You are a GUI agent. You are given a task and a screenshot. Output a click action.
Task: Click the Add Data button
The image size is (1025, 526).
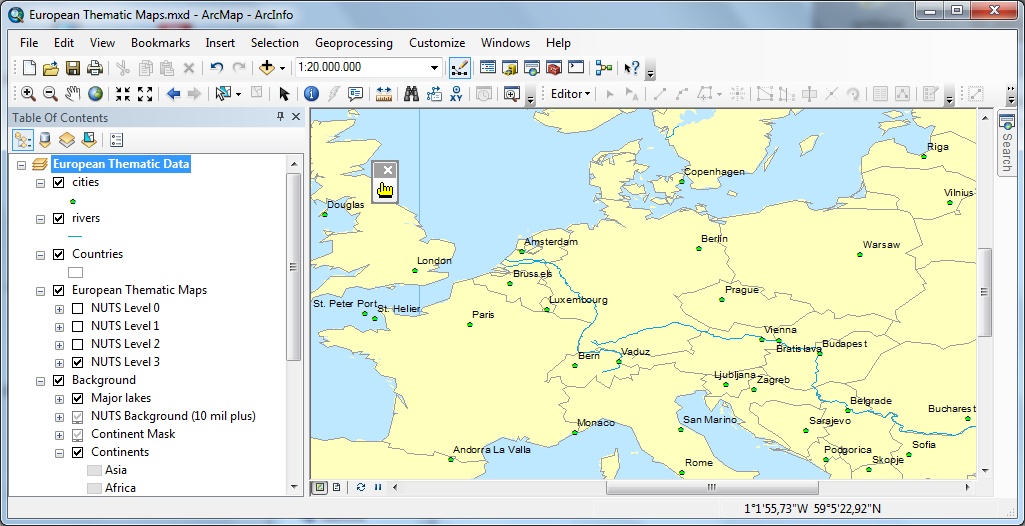tap(267, 68)
